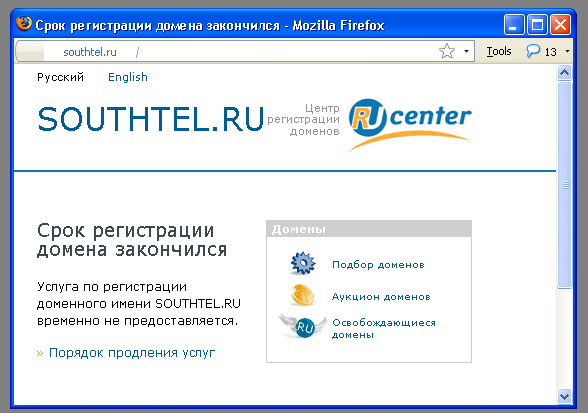The height and width of the screenshot is (413, 588).
Task: Click the Firefox logo in title bar
Action: (24, 24)
